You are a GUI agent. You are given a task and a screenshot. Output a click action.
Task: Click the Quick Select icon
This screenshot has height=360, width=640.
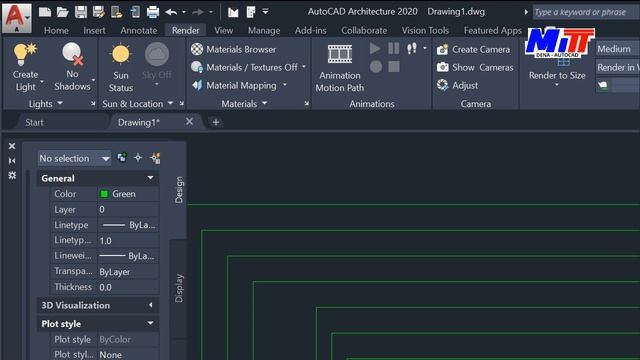pos(155,158)
